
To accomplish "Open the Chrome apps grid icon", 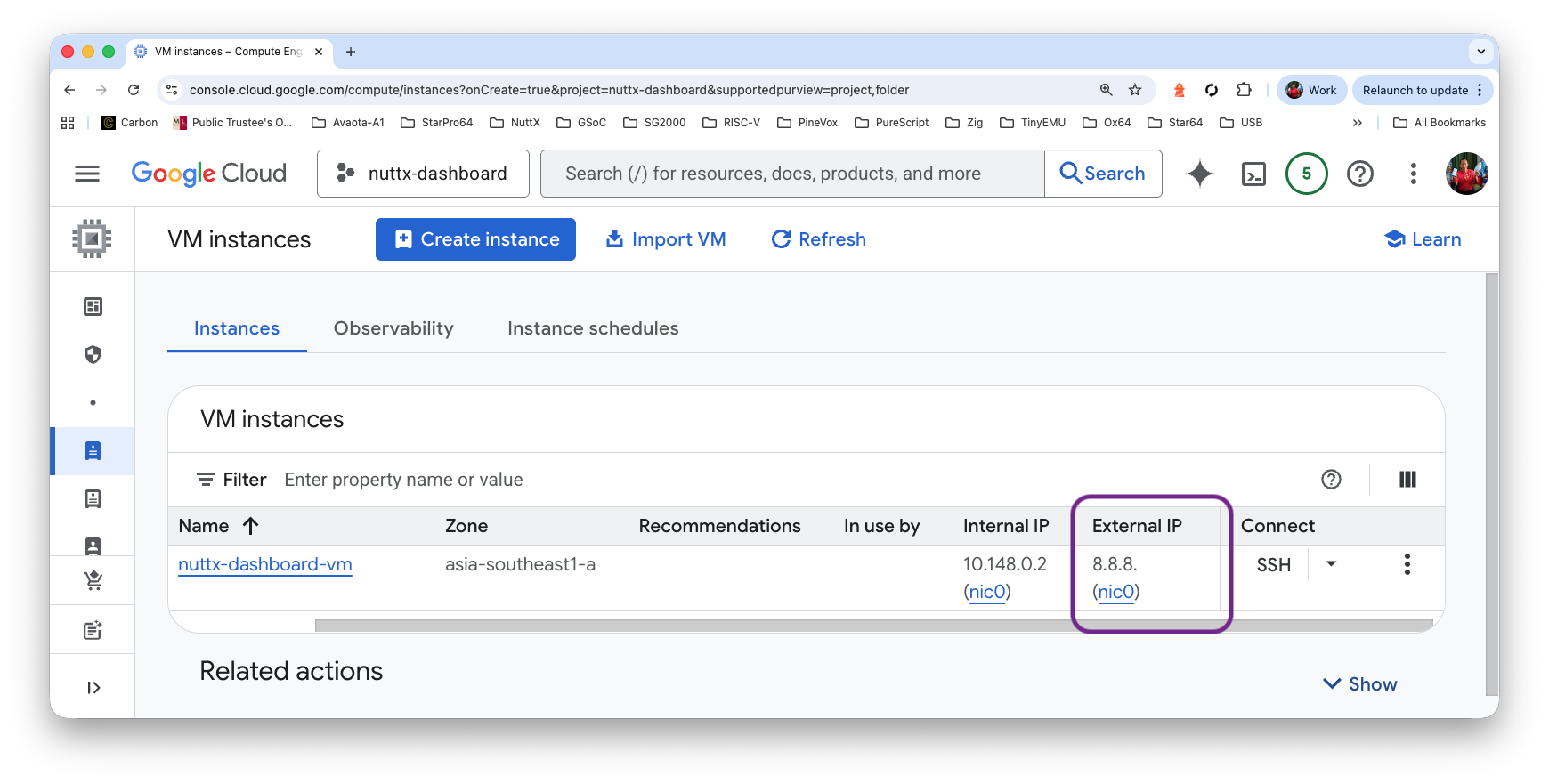I will (x=68, y=123).
